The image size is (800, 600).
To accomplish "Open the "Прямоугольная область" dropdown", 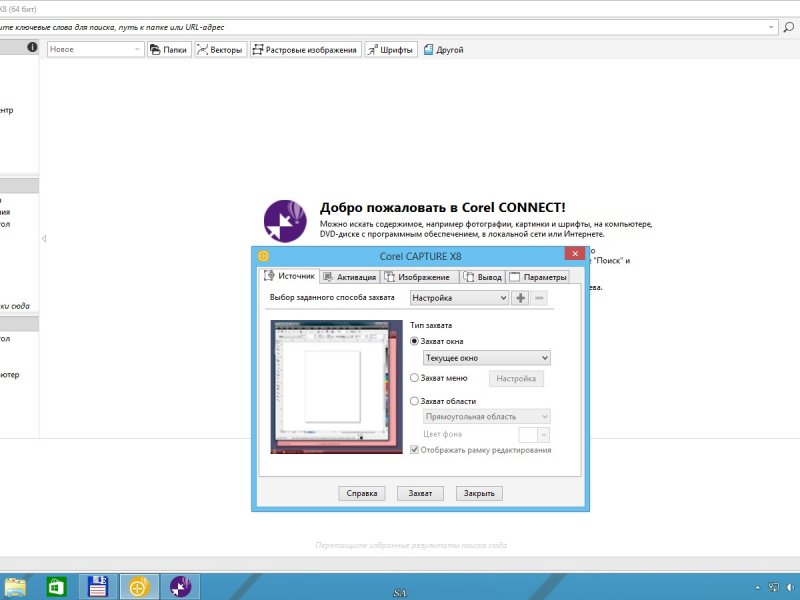I will point(487,417).
